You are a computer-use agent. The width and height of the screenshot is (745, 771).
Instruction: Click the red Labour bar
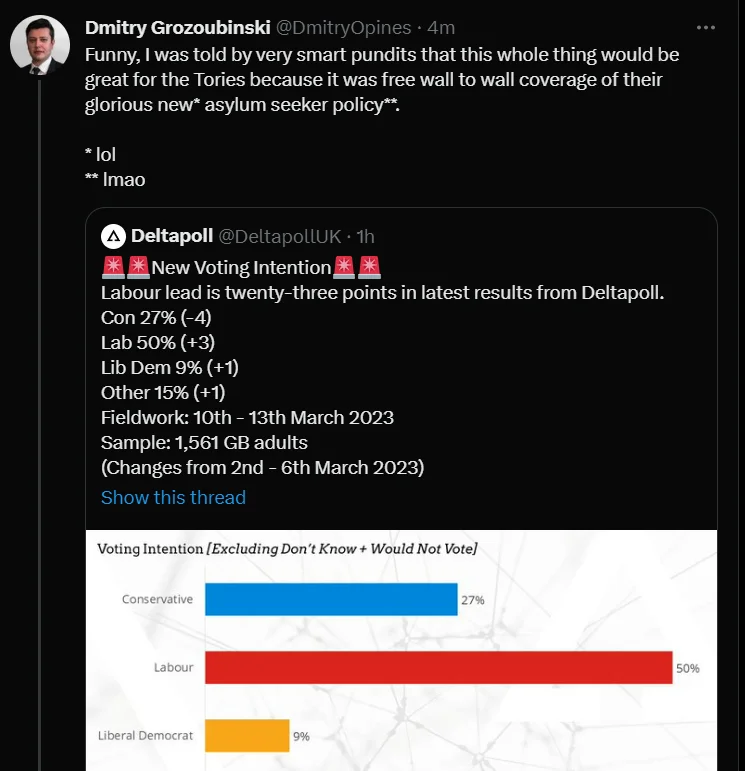[439, 667]
